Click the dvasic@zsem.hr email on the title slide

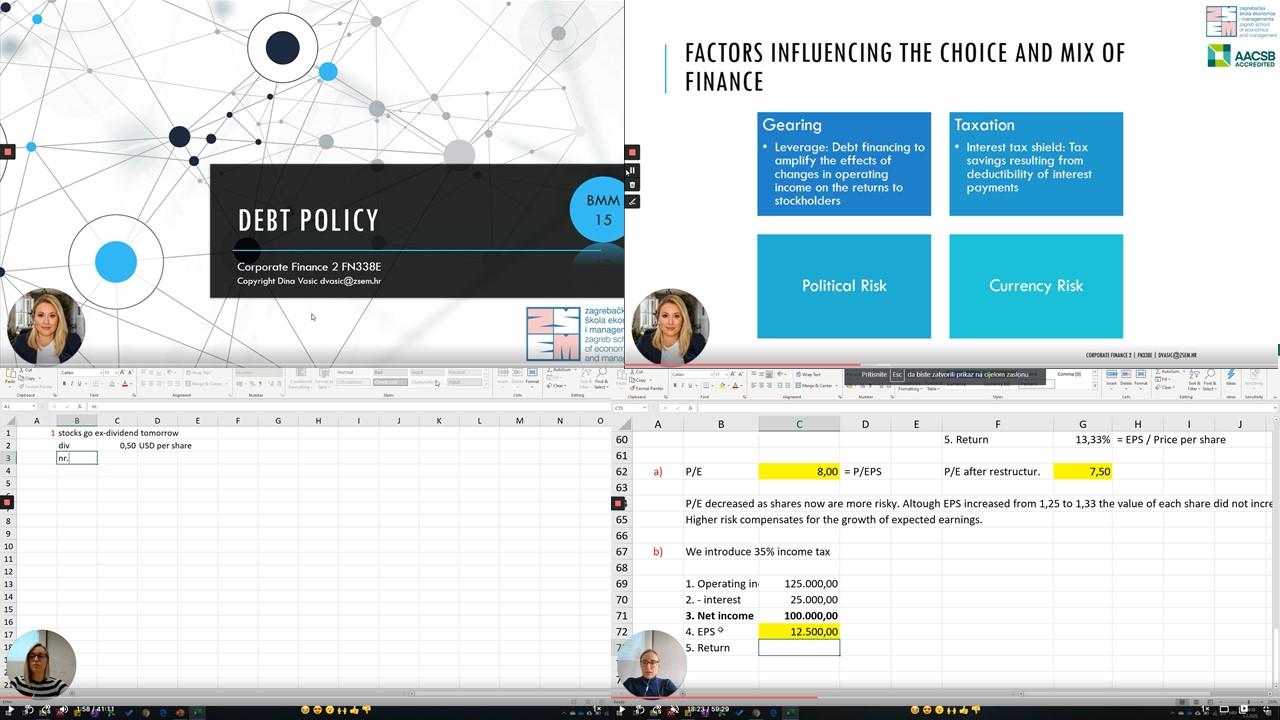[350, 281]
